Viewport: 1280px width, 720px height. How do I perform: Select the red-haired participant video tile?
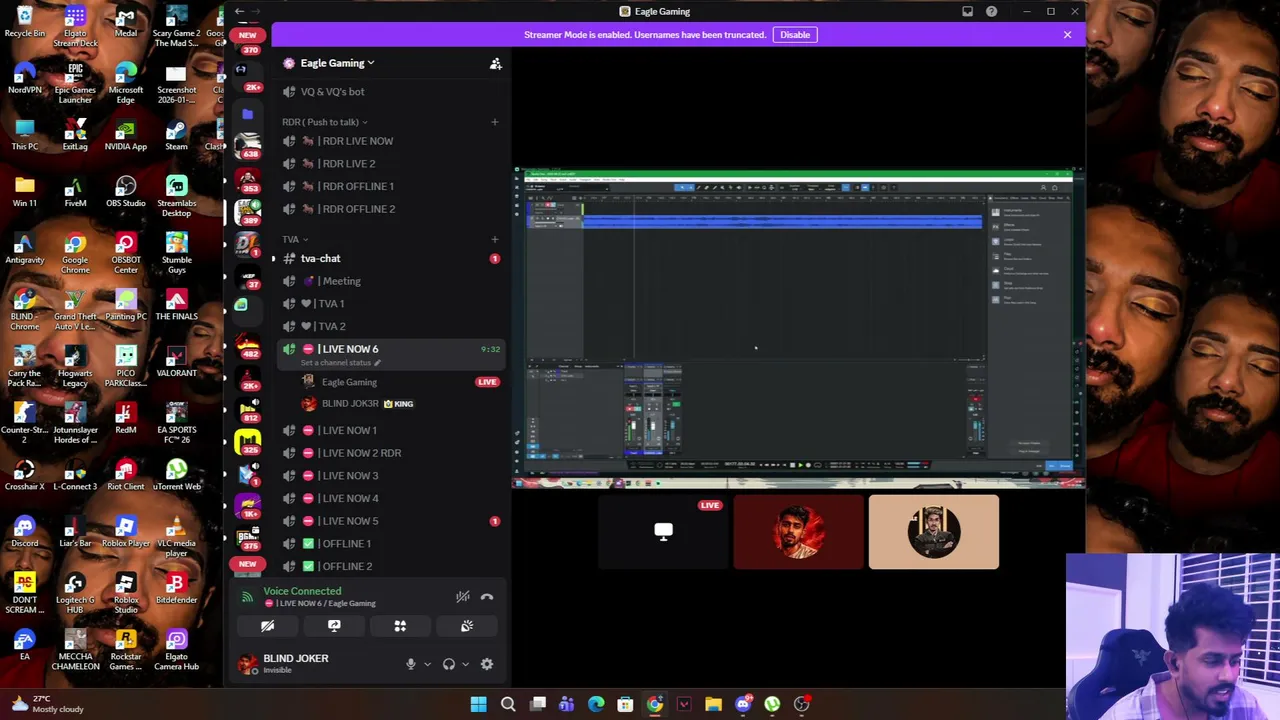tap(798, 532)
